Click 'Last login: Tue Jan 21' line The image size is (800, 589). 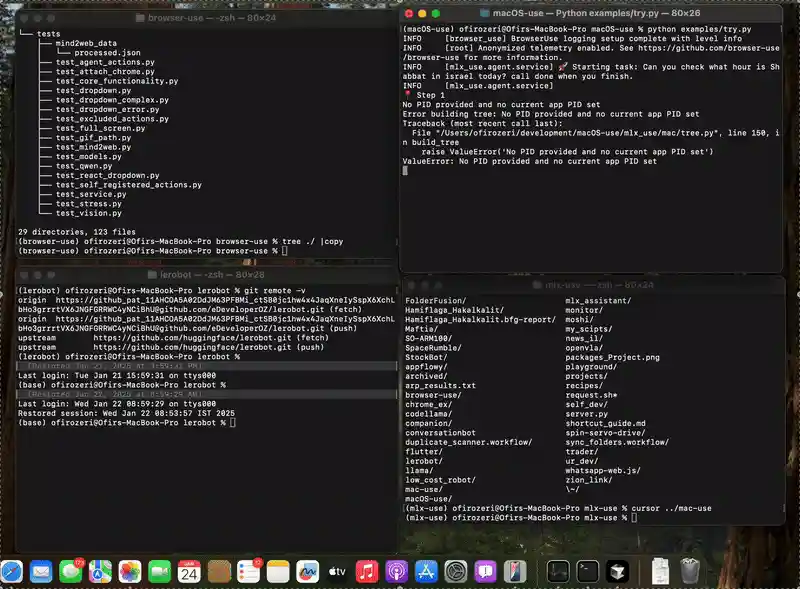117,375
